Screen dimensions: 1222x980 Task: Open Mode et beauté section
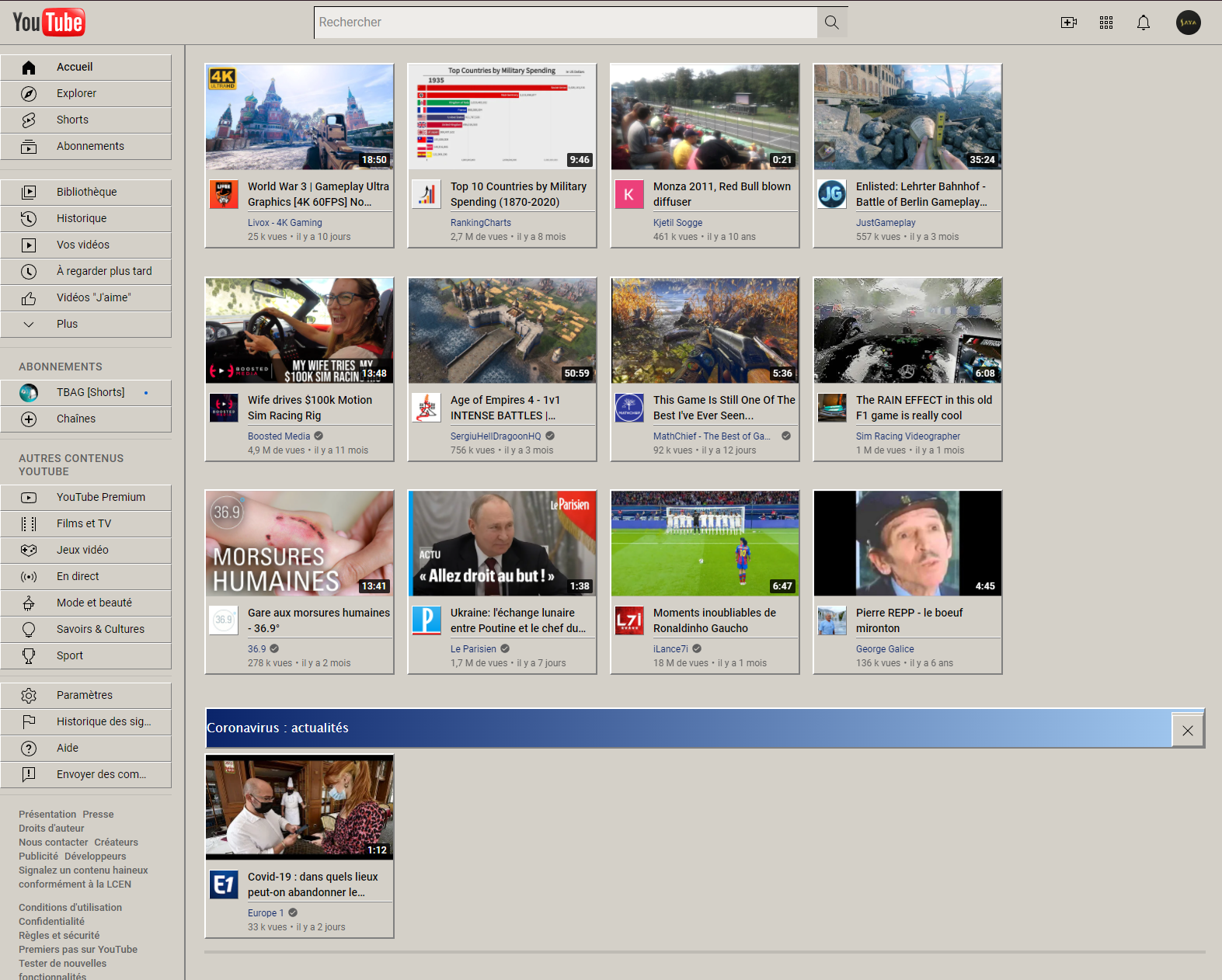85,603
